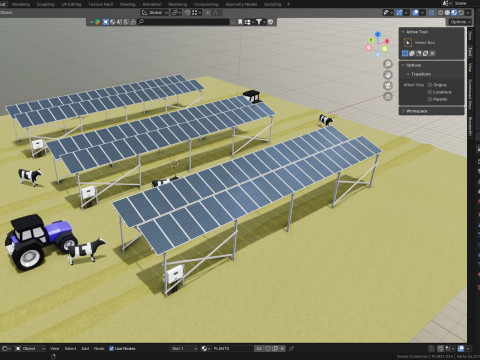
Task: Open the Options dropdown in viewport header
Action: click(460, 22)
